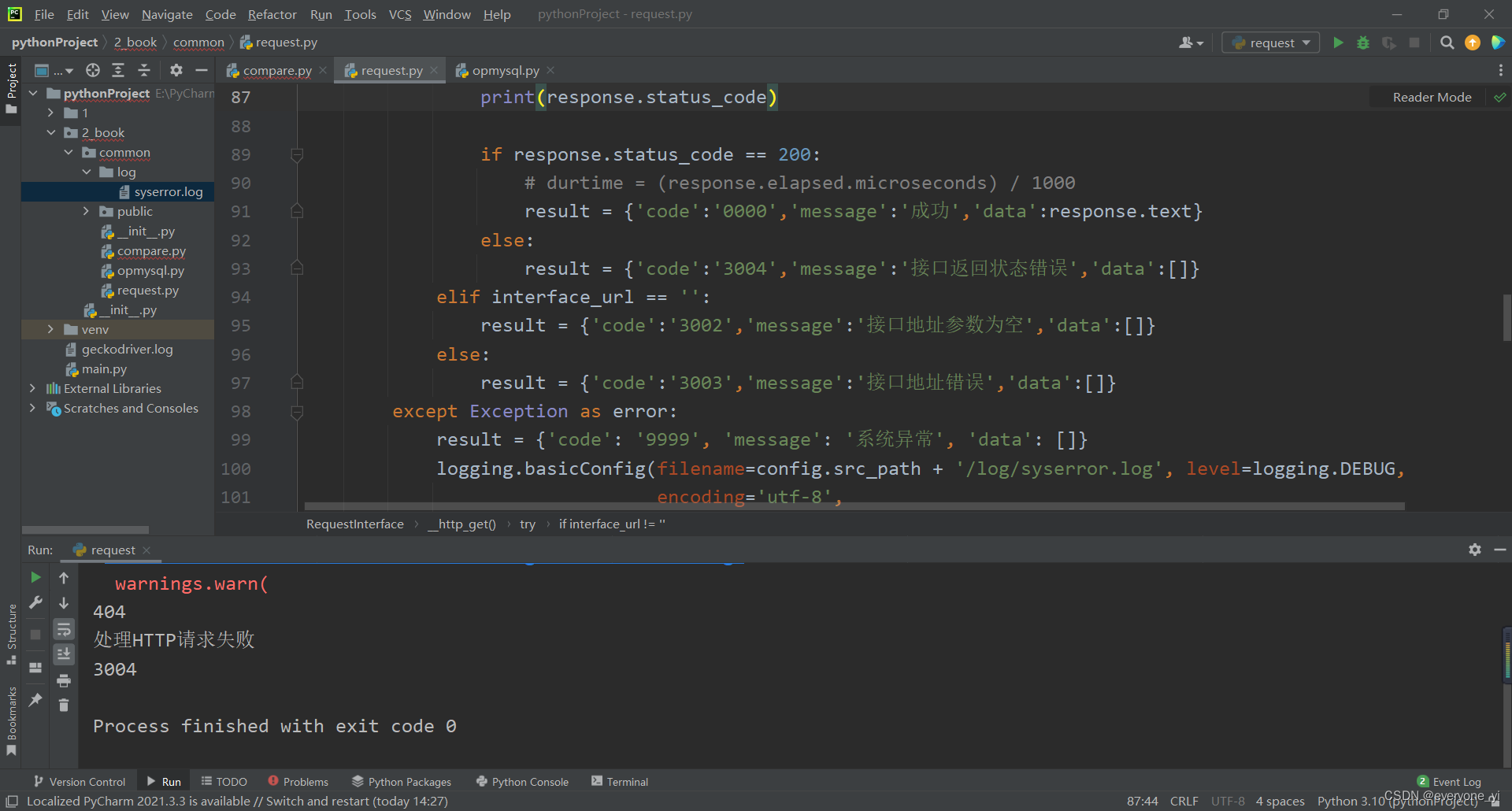Print the Run console output

(64, 680)
